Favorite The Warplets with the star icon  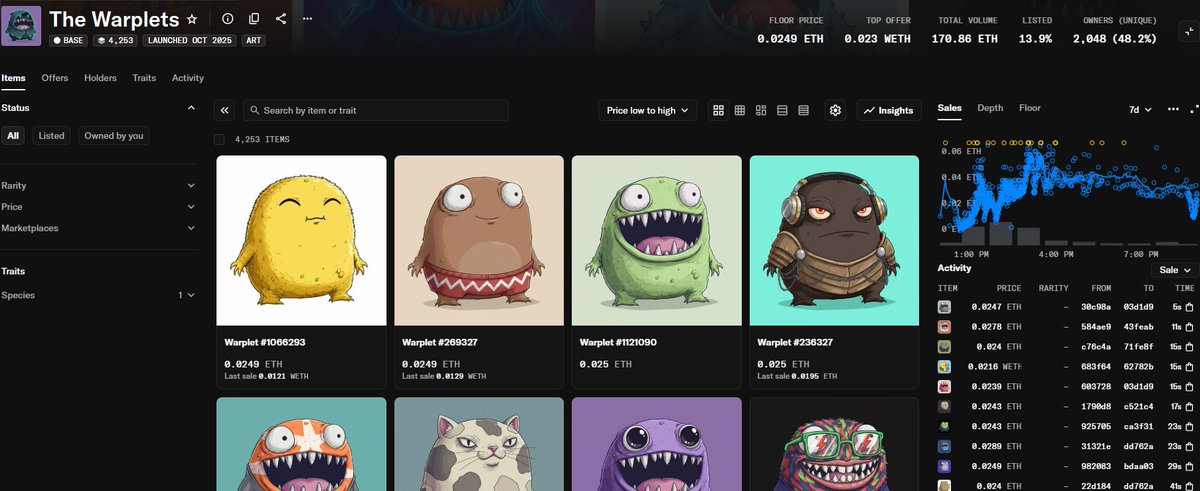click(192, 19)
